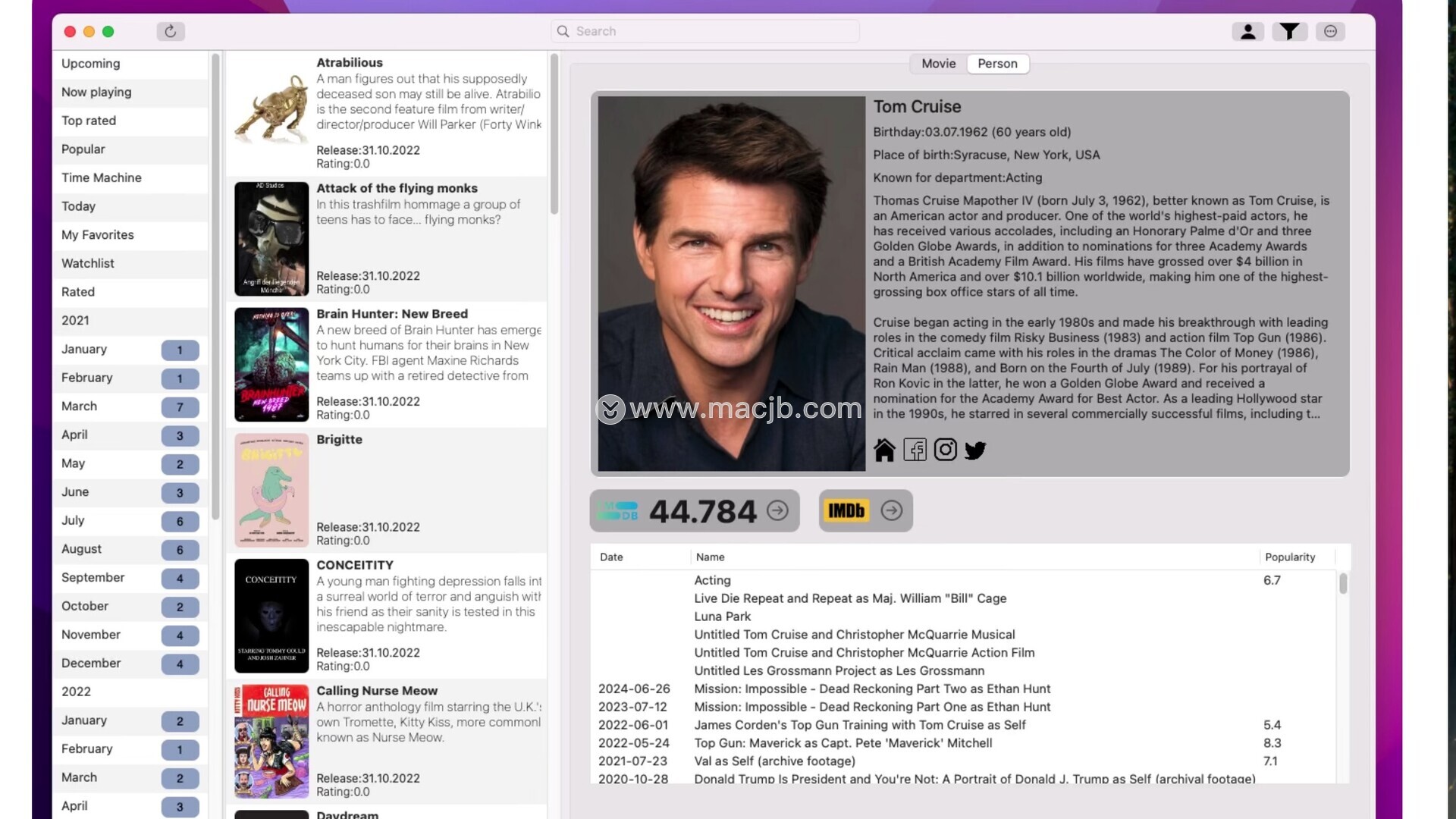Sort filmography by Name column header

[975, 557]
